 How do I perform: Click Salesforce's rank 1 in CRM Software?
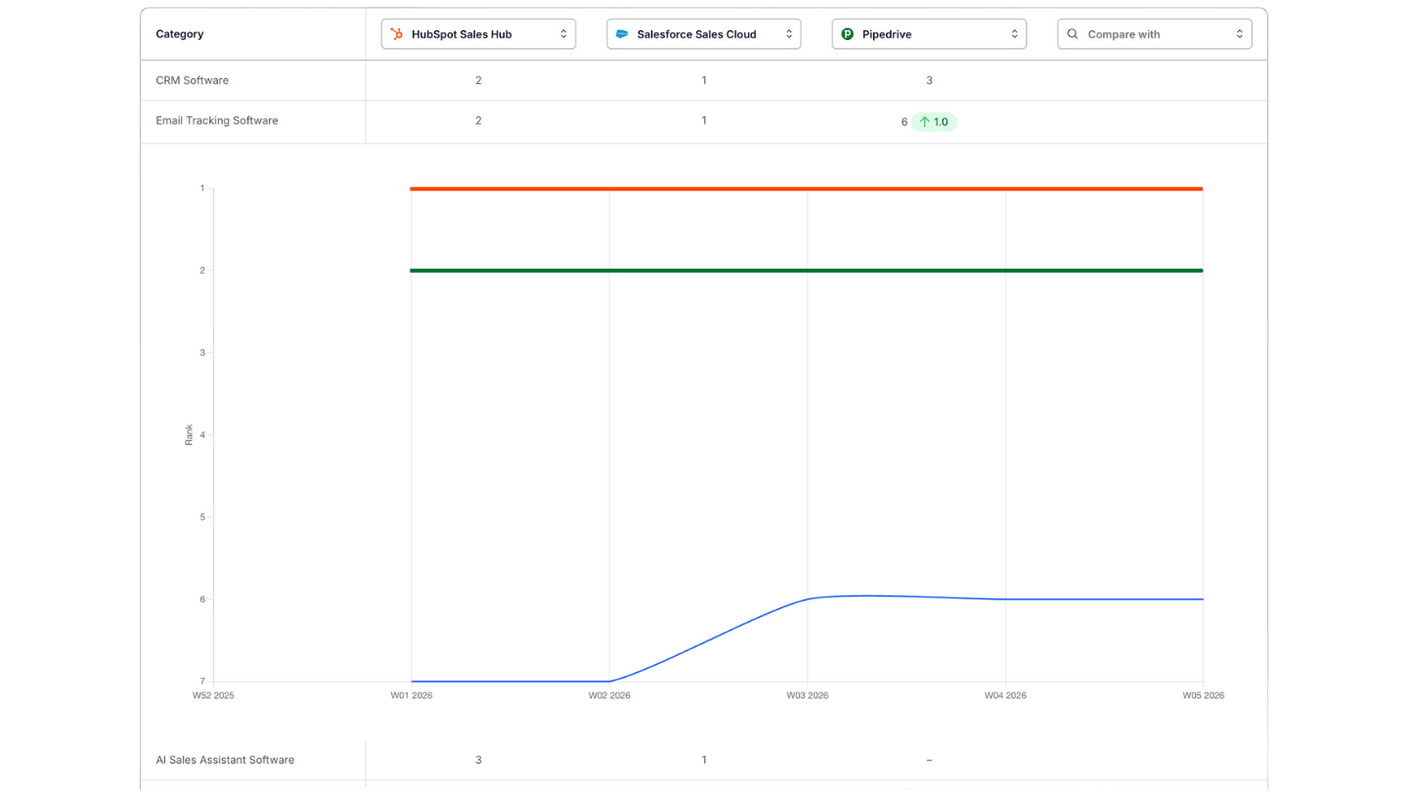704,80
